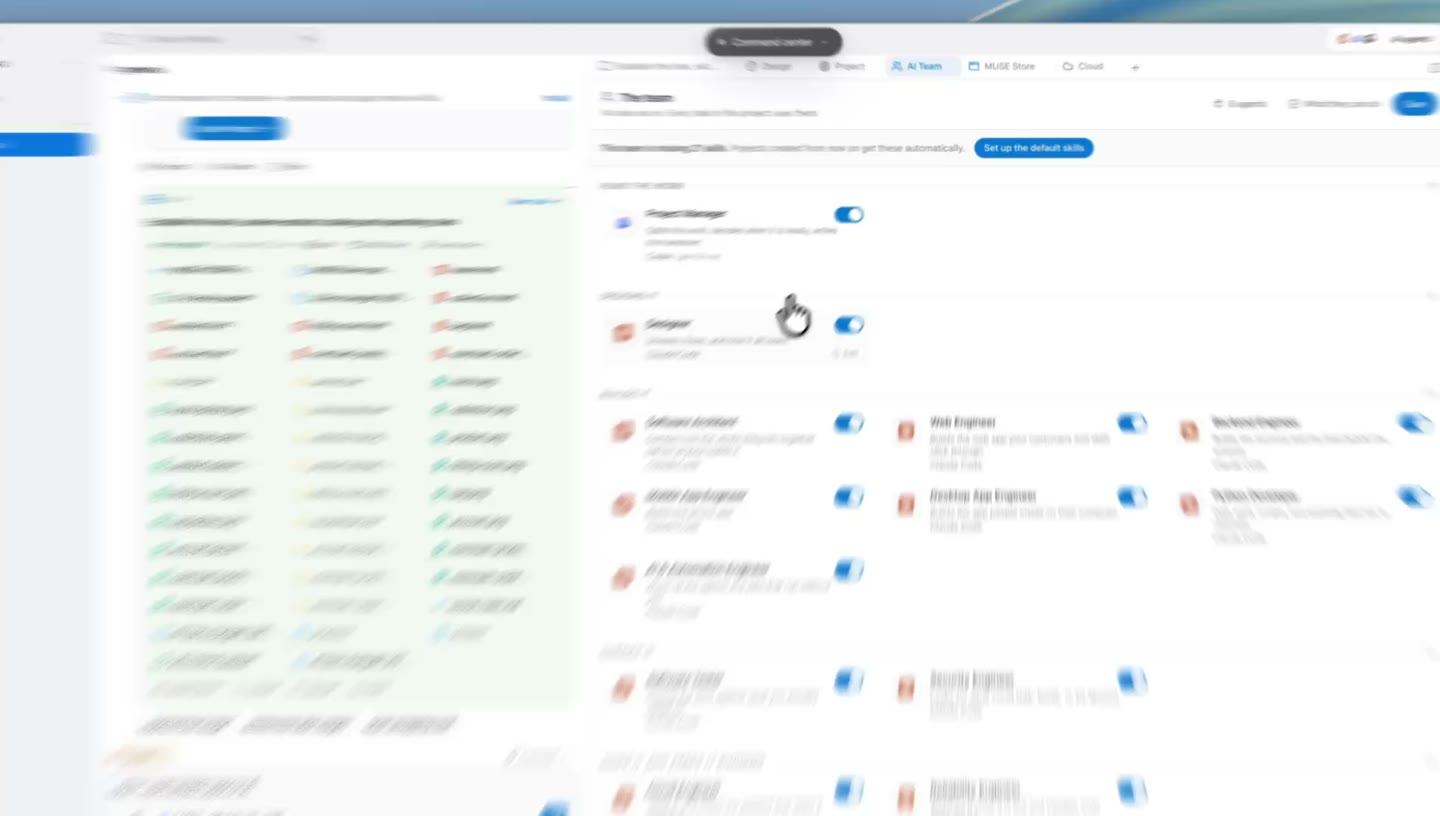Click the Software Architect role icon

(x=623, y=431)
